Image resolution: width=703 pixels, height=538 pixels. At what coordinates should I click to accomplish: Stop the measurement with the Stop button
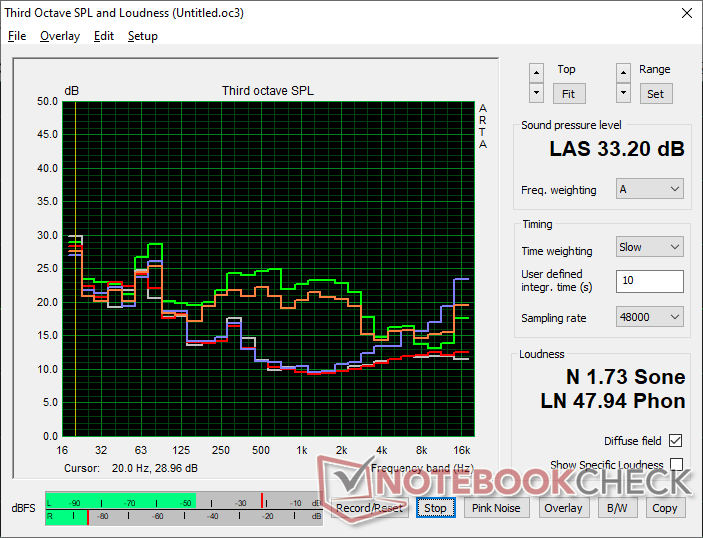tap(435, 508)
